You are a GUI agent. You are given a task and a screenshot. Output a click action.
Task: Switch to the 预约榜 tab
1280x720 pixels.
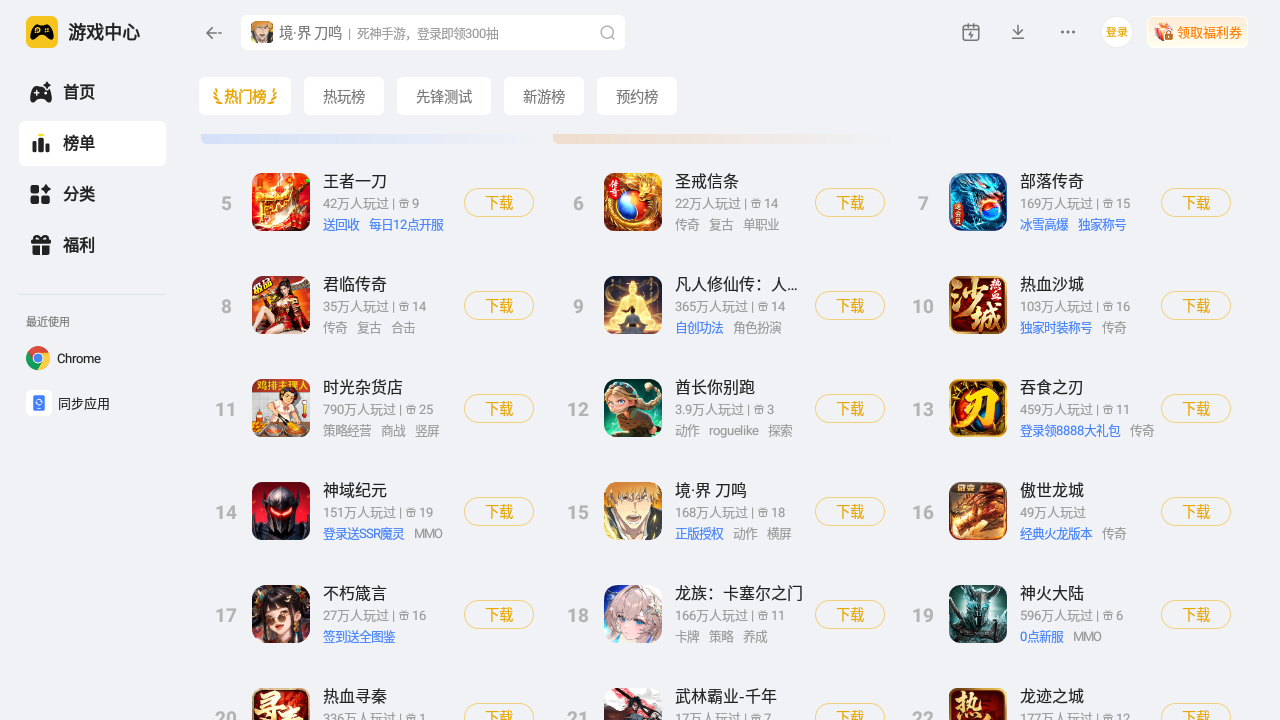tap(637, 97)
